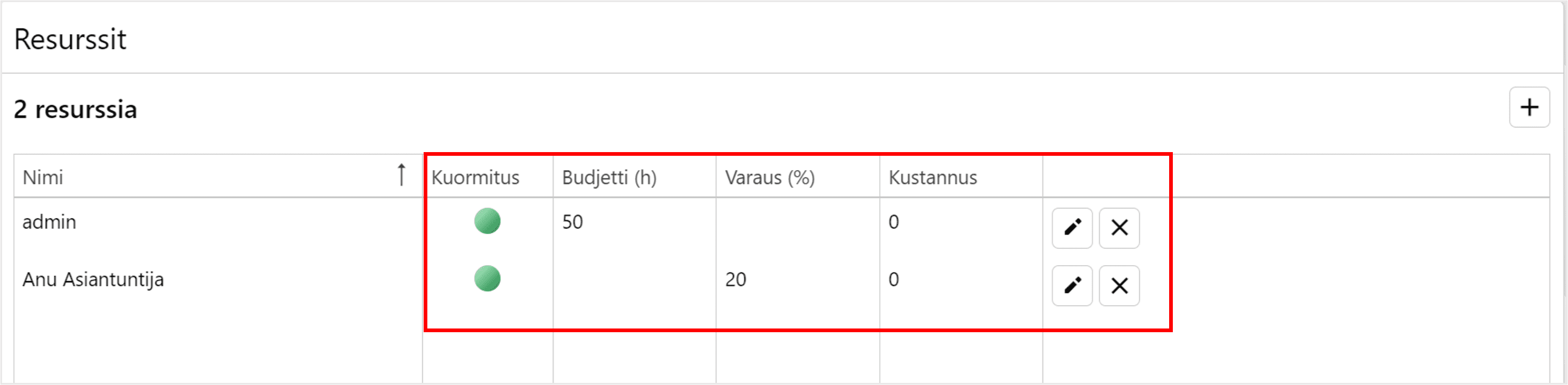The width and height of the screenshot is (1568, 385).
Task: Click the Budjetti (h) column header
Action: point(609,177)
